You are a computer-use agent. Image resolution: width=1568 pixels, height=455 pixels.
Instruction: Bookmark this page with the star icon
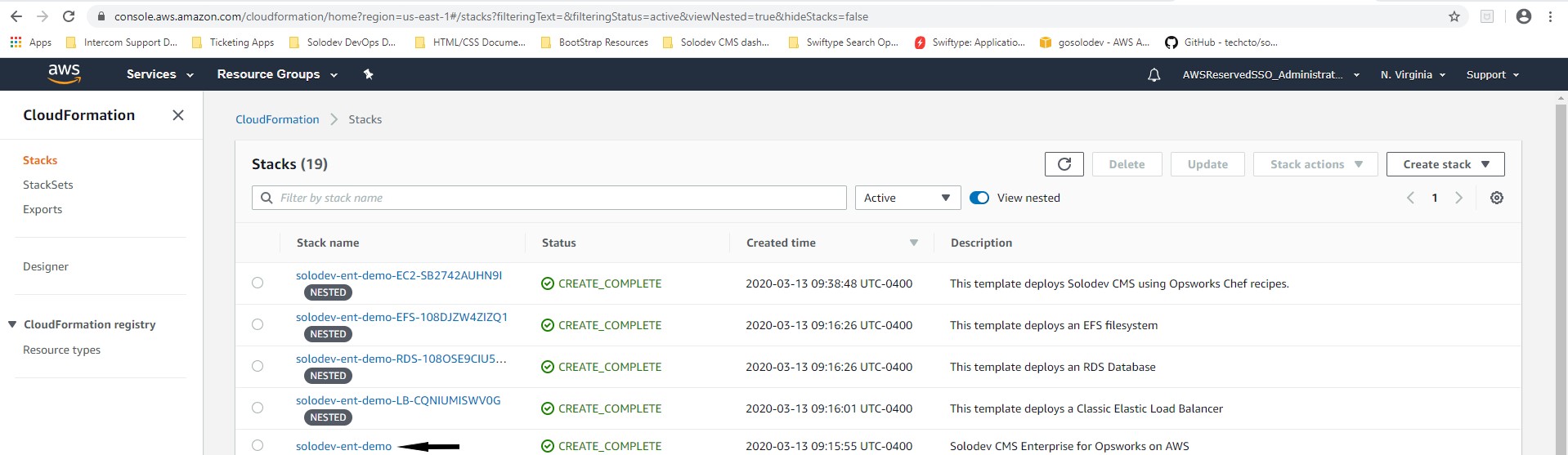[x=1454, y=16]
